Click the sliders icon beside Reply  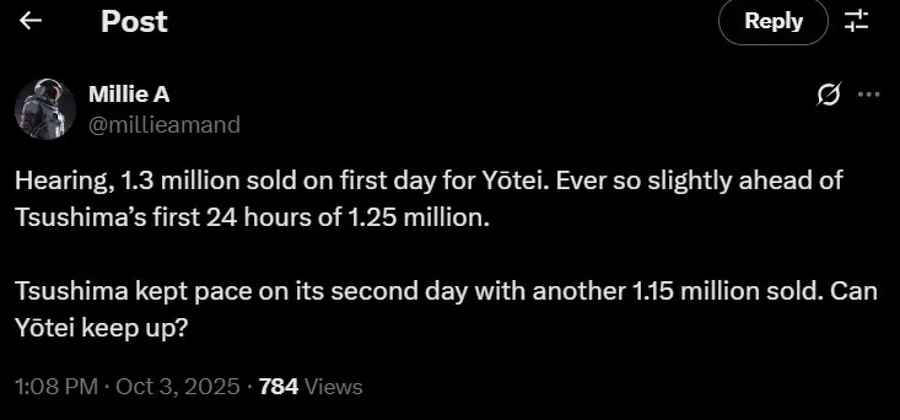pos(857,21)
